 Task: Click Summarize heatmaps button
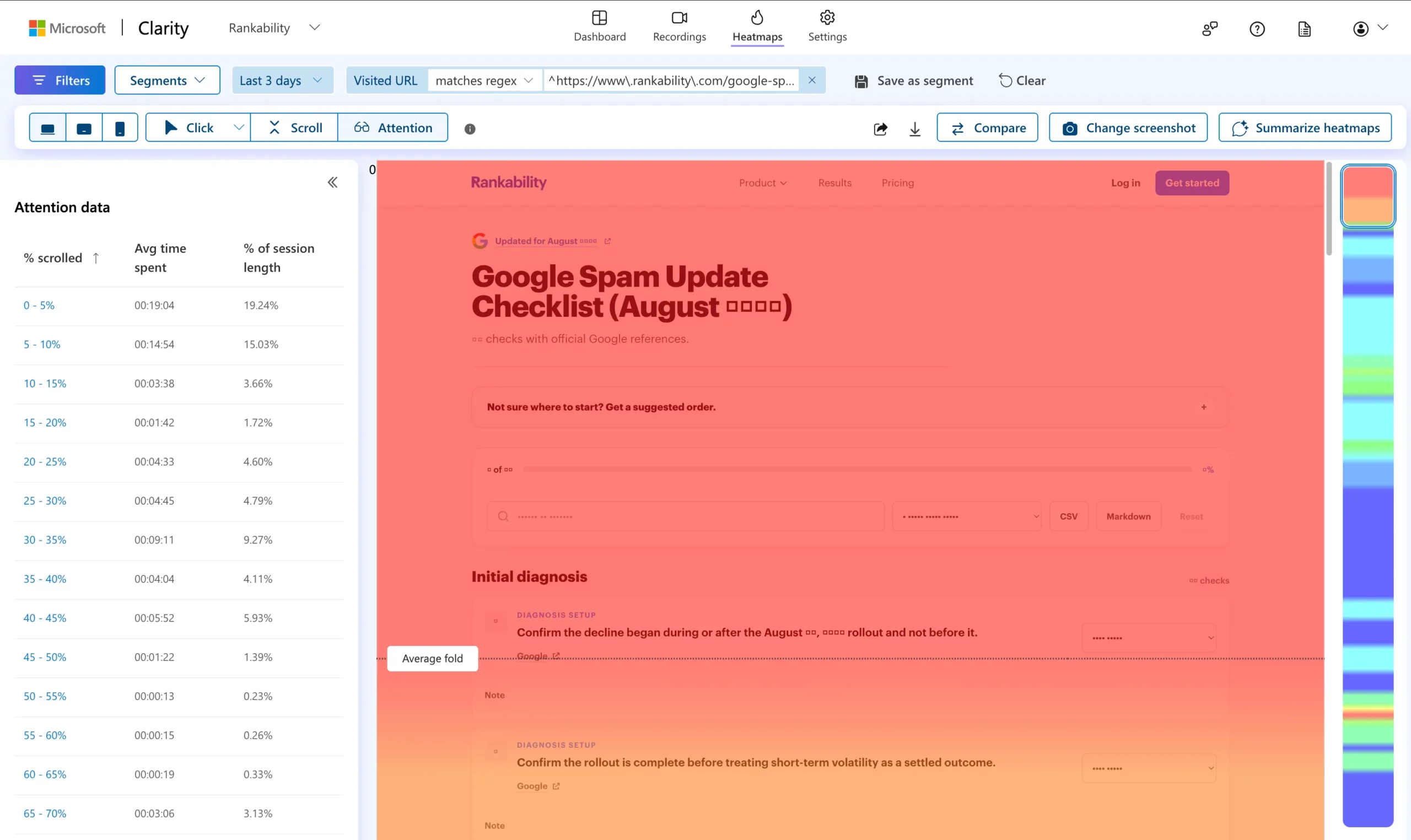pos(1305,128)
